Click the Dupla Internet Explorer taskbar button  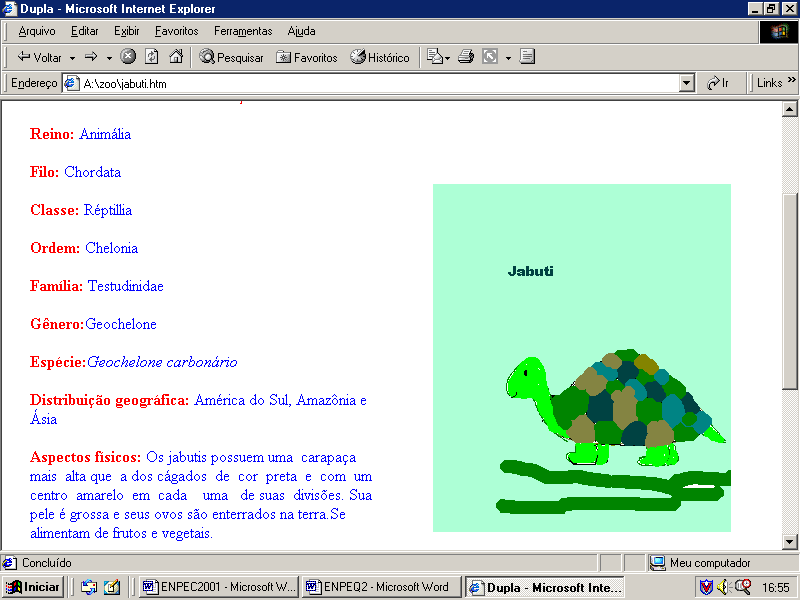click(x=545, y=588)
